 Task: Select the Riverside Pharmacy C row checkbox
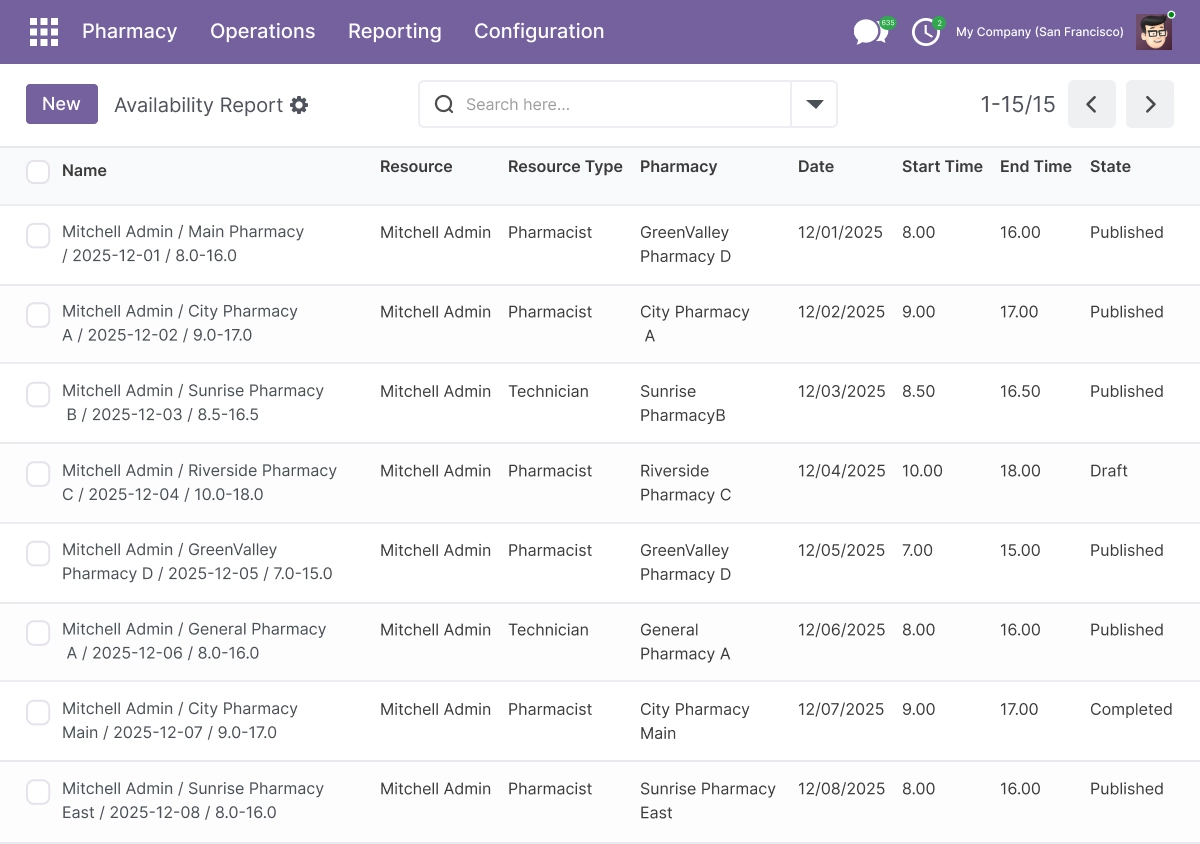[x=38, y=474]
